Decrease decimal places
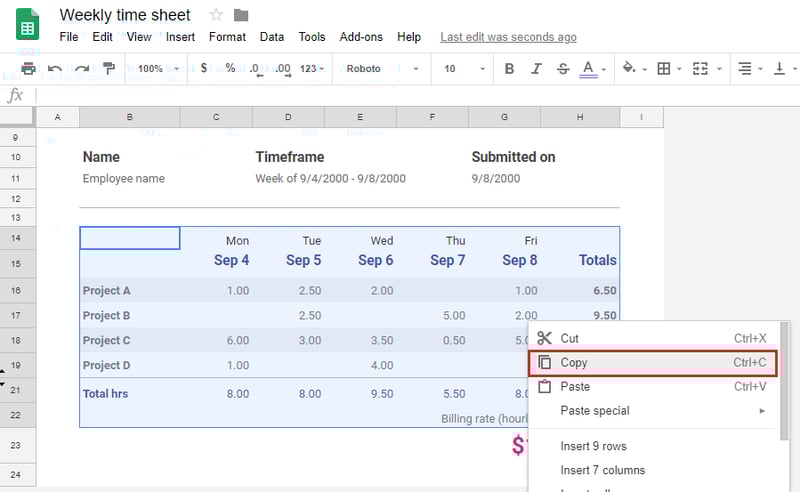Viewport: 800px width, 492px height. (256, 69)
